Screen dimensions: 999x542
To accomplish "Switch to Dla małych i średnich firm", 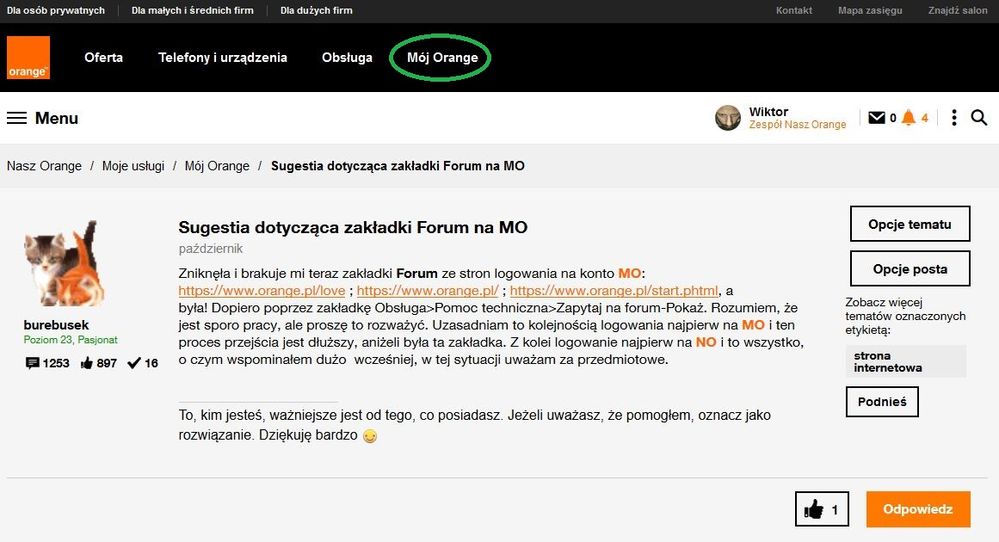I will click(x=192, y=10).
